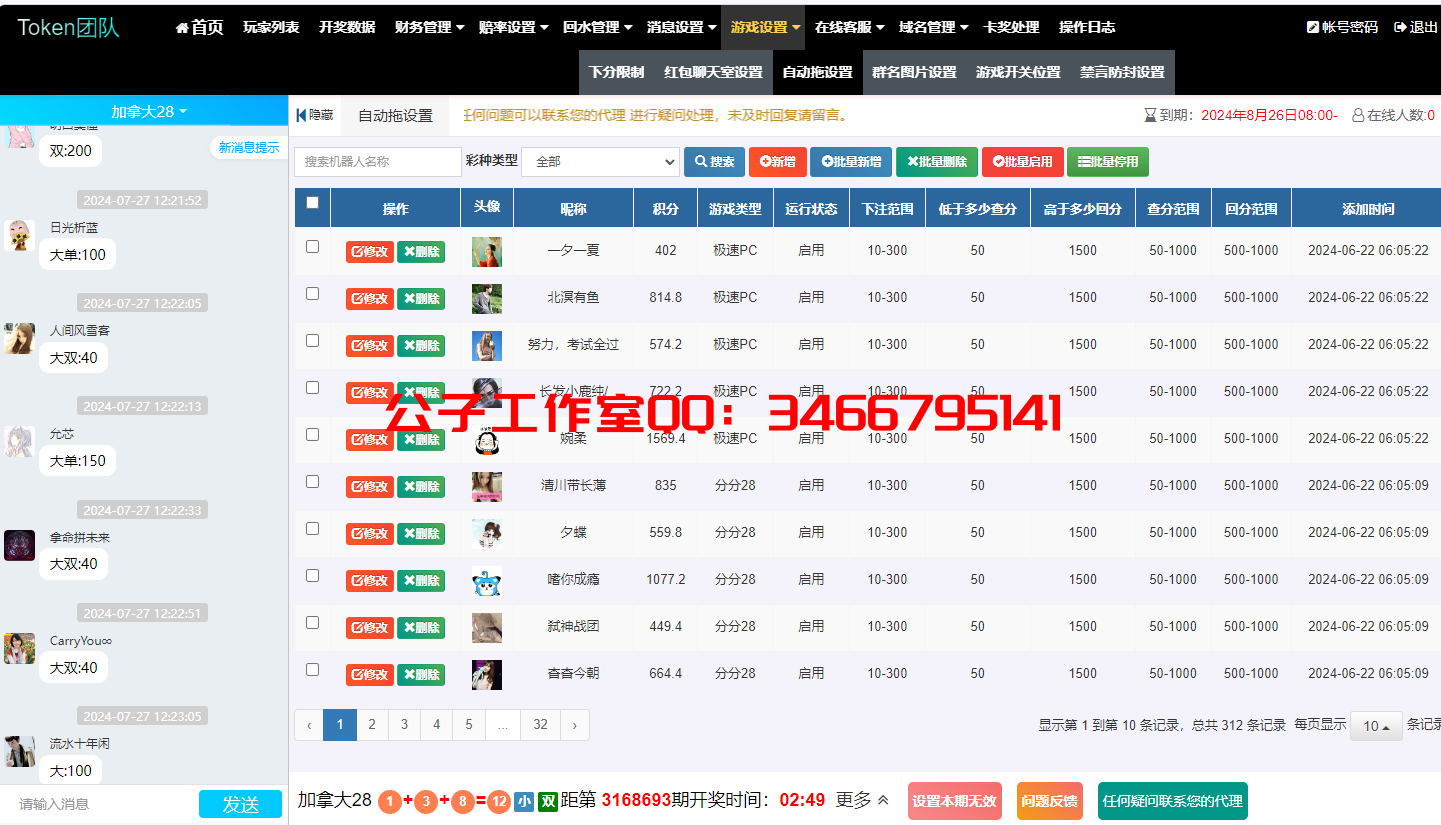Expand the 财务管理 dropdown menu
This screenshot has width=1441, height=825.
pos(429,27)
